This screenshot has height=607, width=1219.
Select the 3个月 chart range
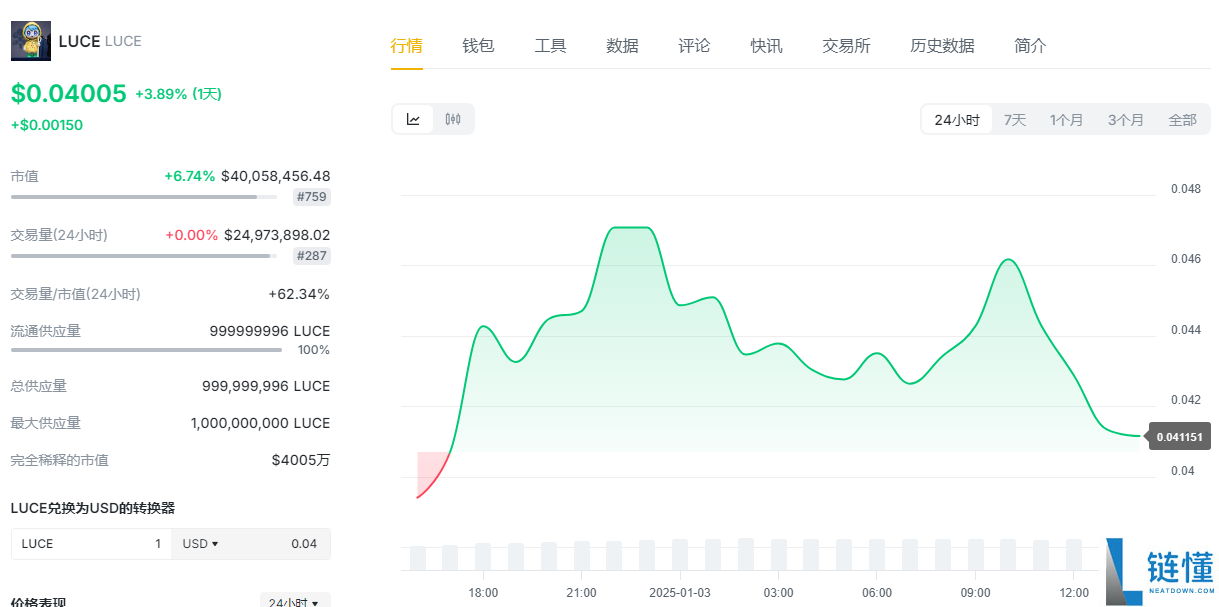point(1125,120)
